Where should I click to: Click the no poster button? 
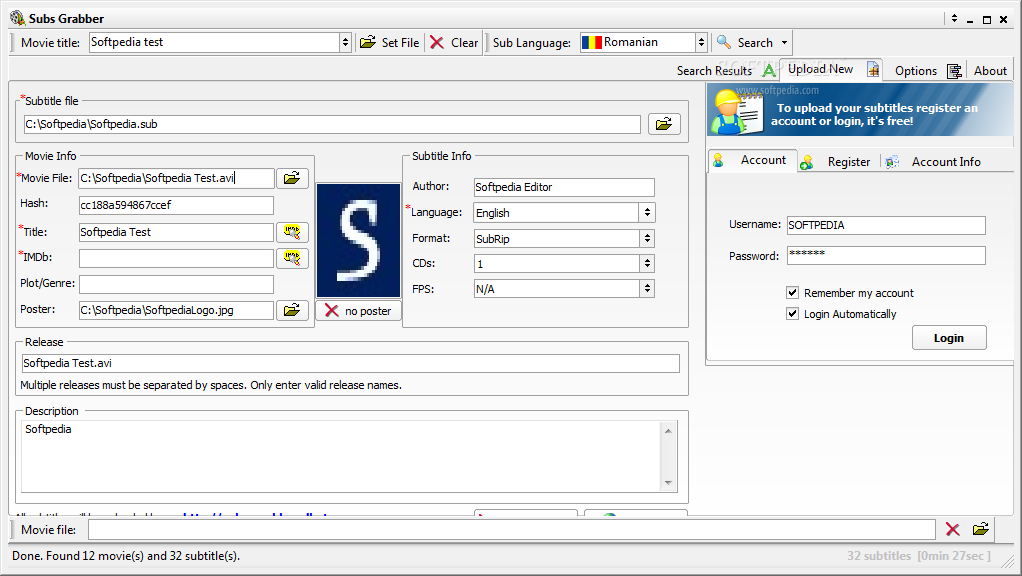358,311
